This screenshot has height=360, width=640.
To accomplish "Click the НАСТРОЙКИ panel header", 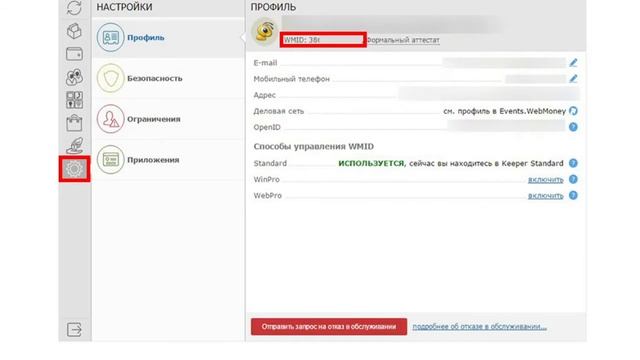I will tap(124, 7).
